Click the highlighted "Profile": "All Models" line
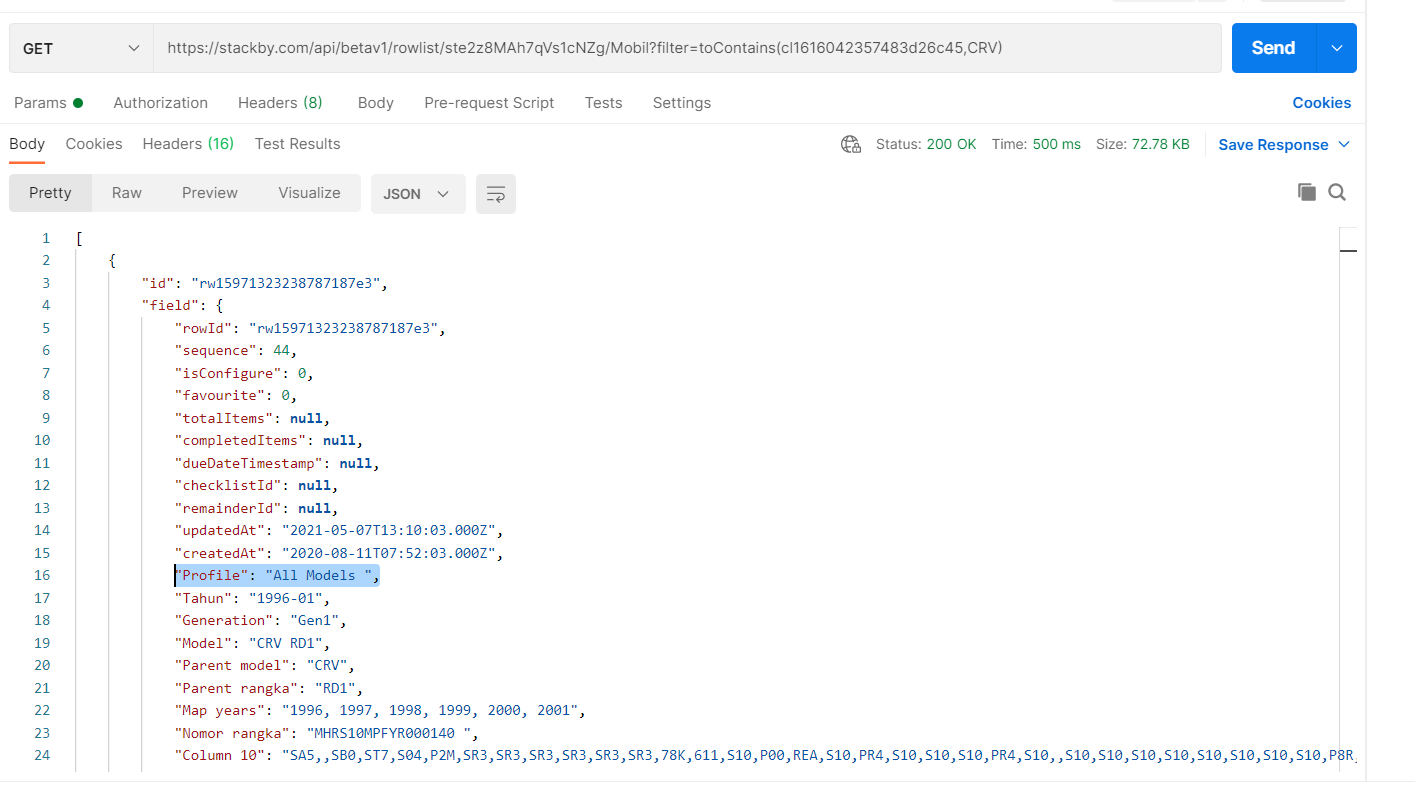The width and height of the screenshot is (1415, 785). pyautogui.click(x=277, y=576)
